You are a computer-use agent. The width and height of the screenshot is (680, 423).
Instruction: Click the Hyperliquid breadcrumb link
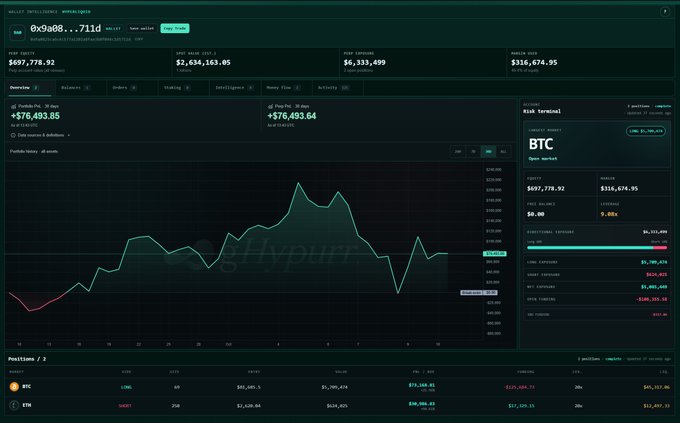coord(76,12)
